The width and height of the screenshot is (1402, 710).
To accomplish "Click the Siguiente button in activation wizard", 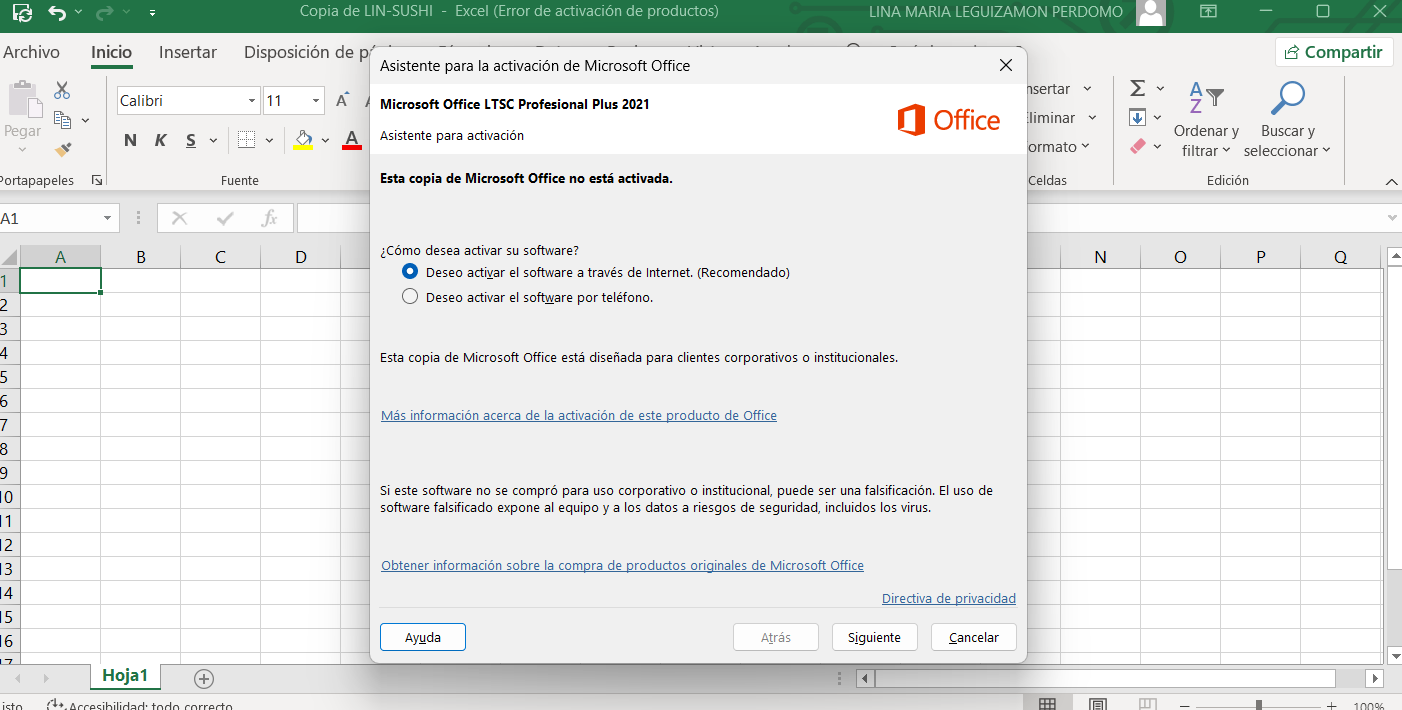I will 874,637.
